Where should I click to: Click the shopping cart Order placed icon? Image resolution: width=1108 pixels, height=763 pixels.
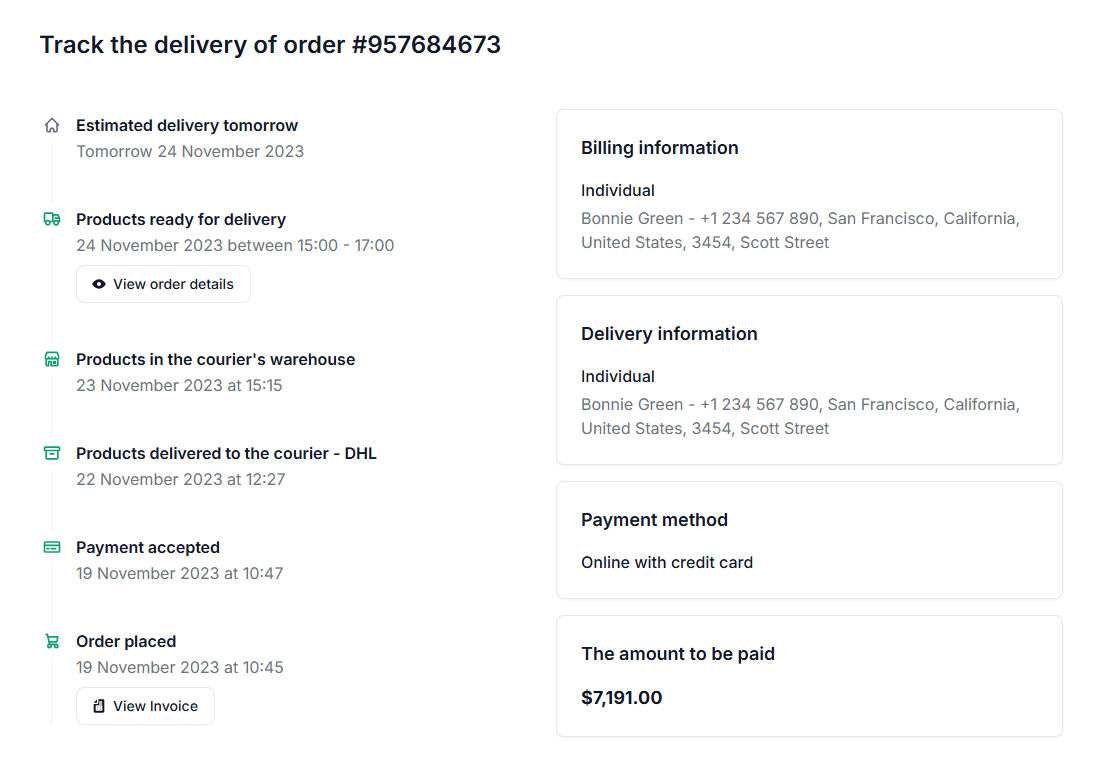(52, 641)
